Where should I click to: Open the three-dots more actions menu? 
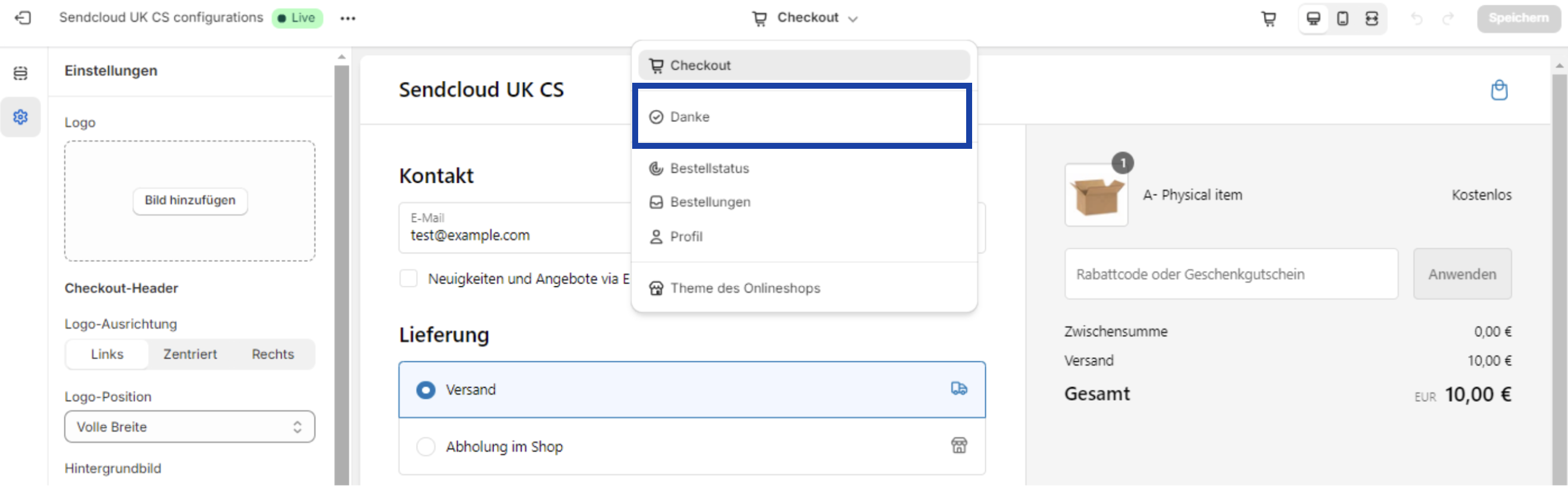(x=348, y=18)
